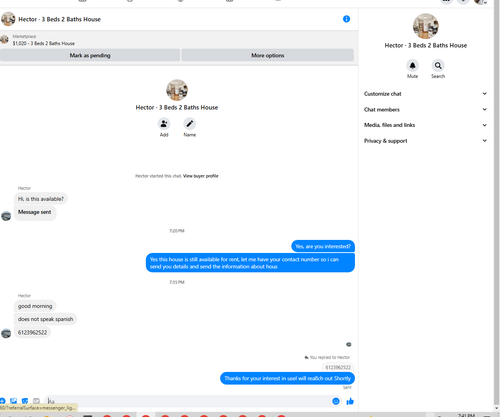The width and height of the screenshot is (500, 417).
Task: Click the chat title in the header
Action: [59, 19]
